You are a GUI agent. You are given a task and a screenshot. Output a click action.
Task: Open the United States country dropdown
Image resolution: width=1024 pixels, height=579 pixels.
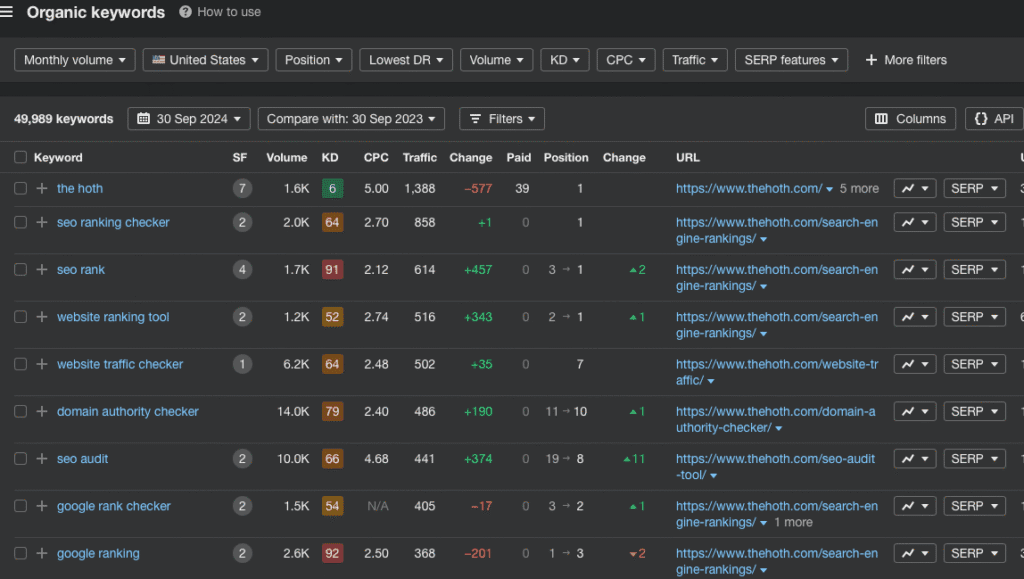coord(206,60)
